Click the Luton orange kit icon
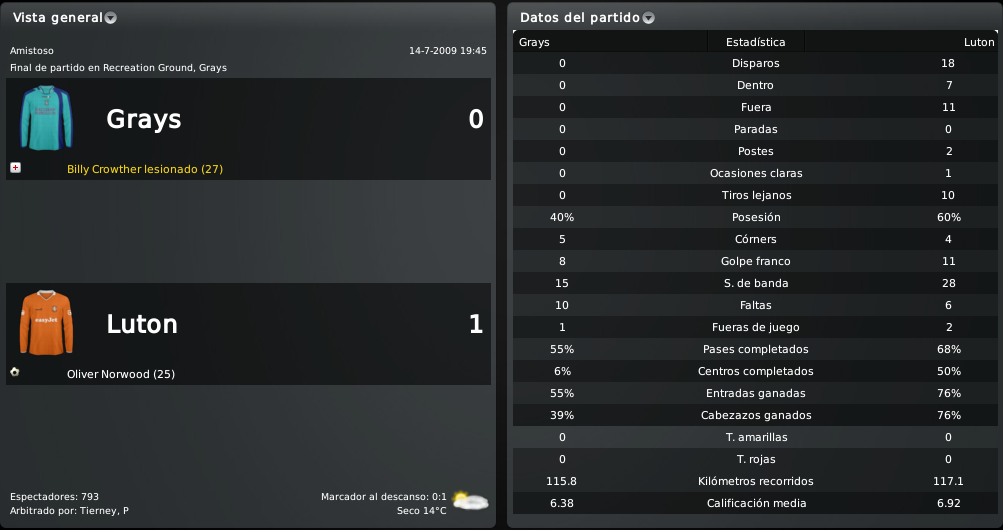 pyautogui.click(x=47, y=323)
